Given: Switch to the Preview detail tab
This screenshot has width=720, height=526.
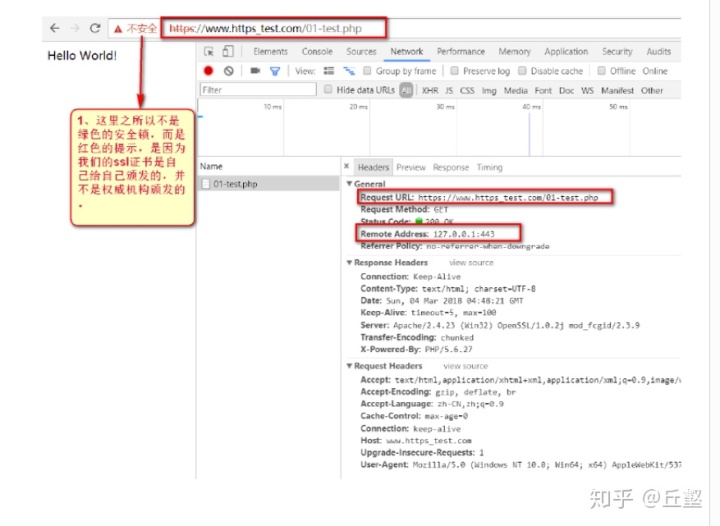Looking at the screenshot, I should click(x=411, y=168).
